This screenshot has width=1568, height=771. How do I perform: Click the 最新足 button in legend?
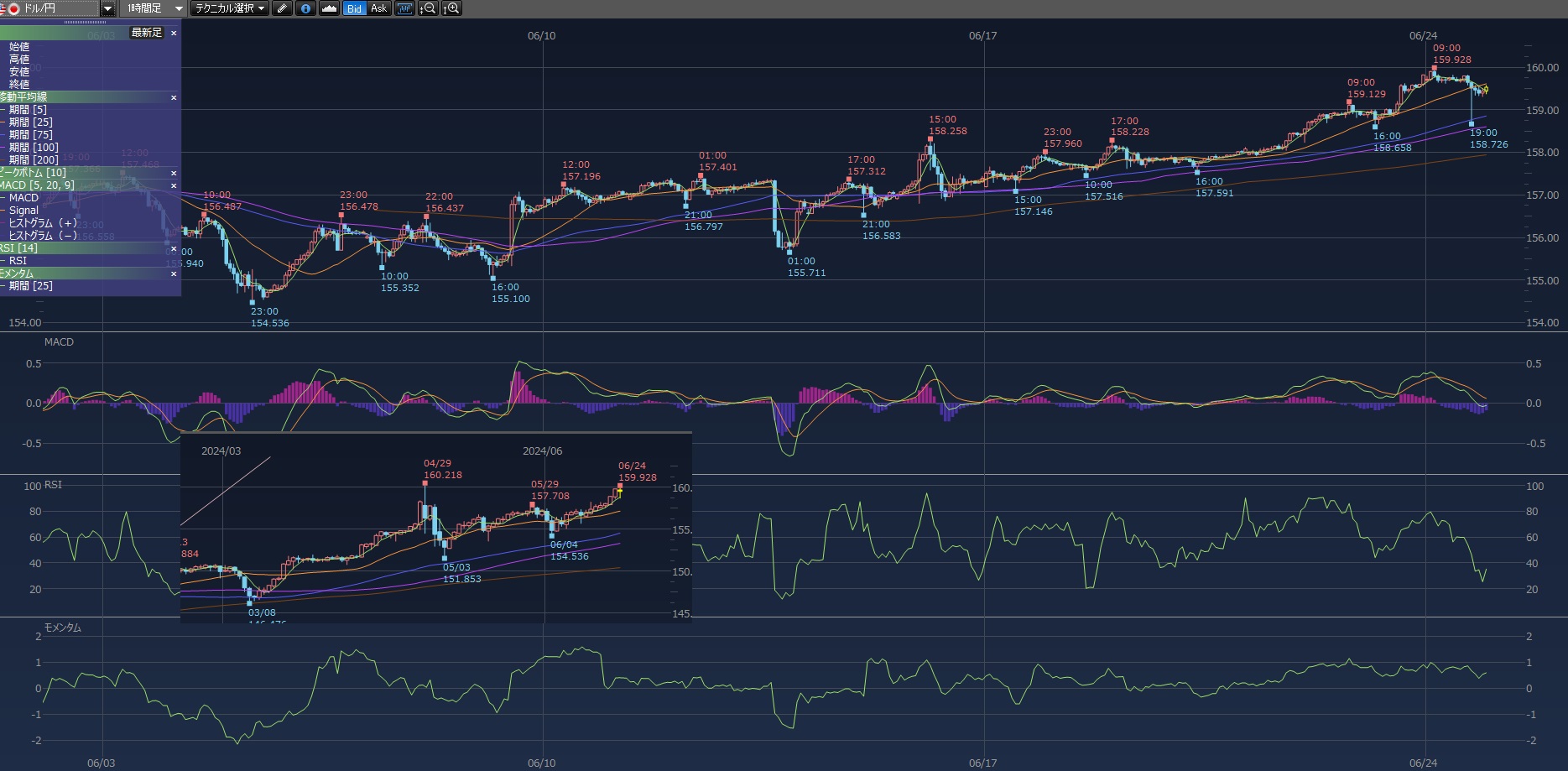tap(146, 33)
